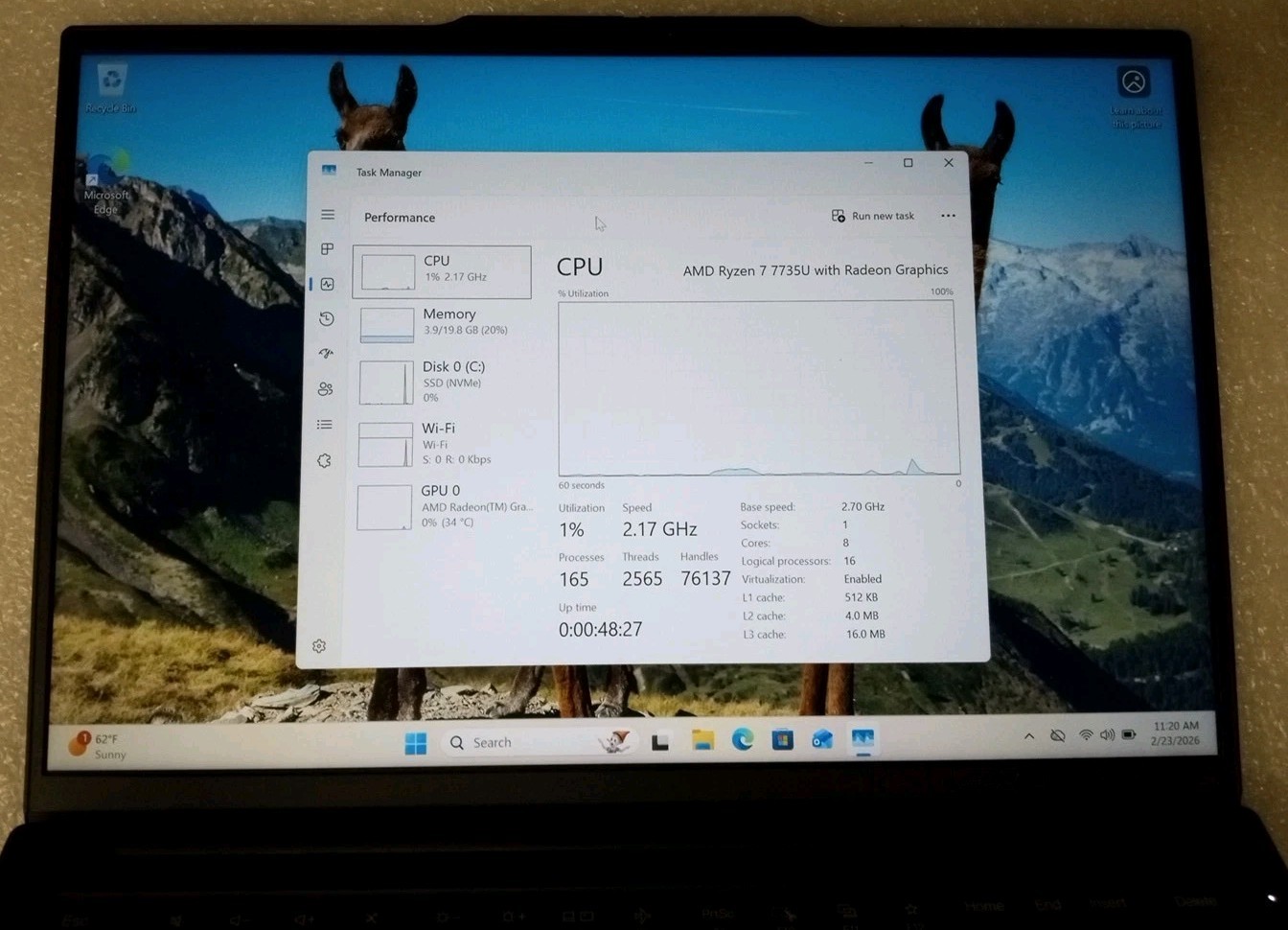Image resolution: width=1288 pixels, height=930 pixels.
Task: Click the Wi-Fi mini graph thumbnail
Action: coord(385,445)
